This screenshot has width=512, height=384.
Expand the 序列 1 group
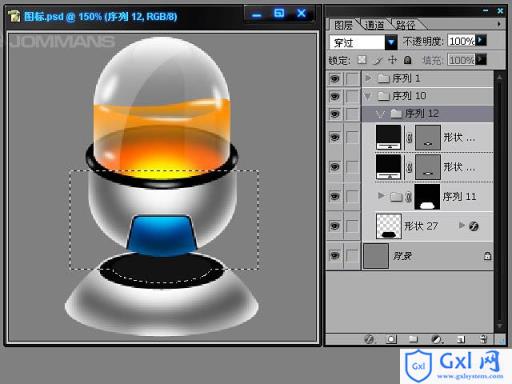368,78
